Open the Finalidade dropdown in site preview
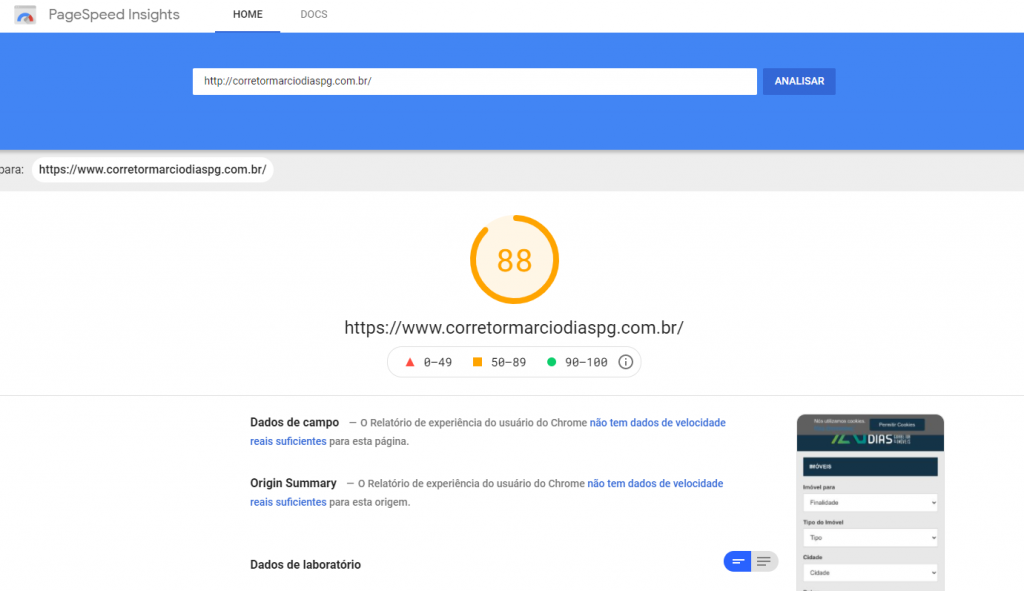 871,502
